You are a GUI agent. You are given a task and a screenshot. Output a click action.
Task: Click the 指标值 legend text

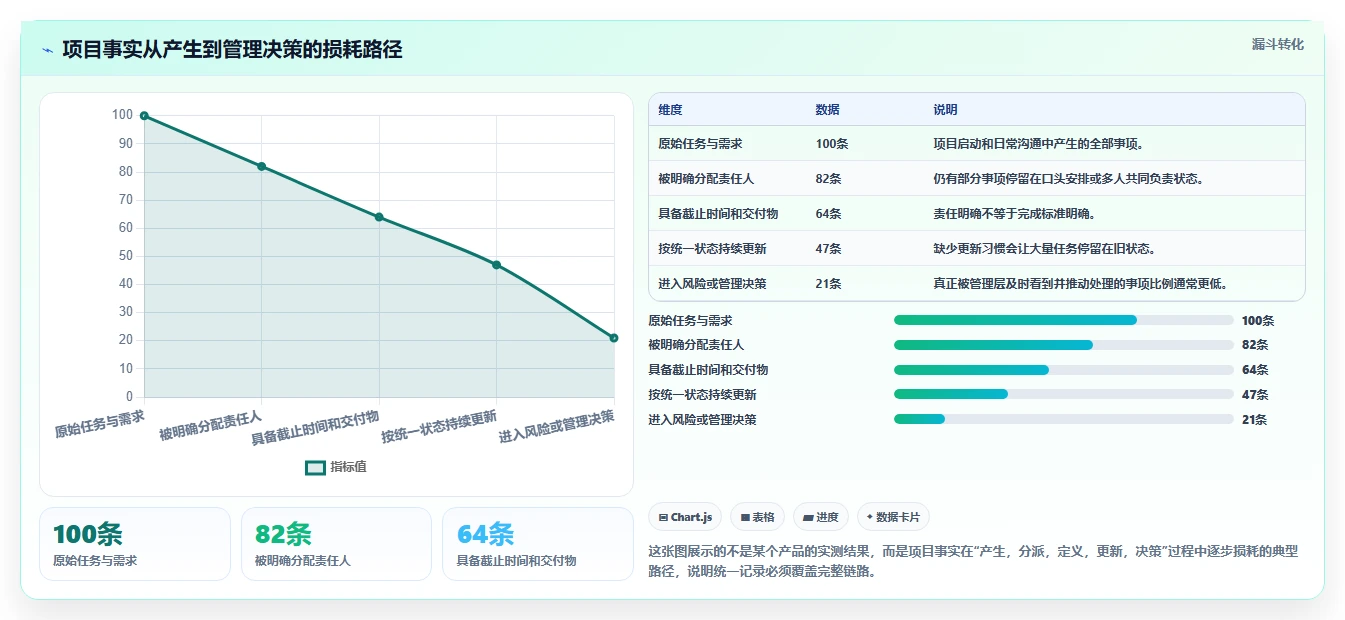pos(349,467)
